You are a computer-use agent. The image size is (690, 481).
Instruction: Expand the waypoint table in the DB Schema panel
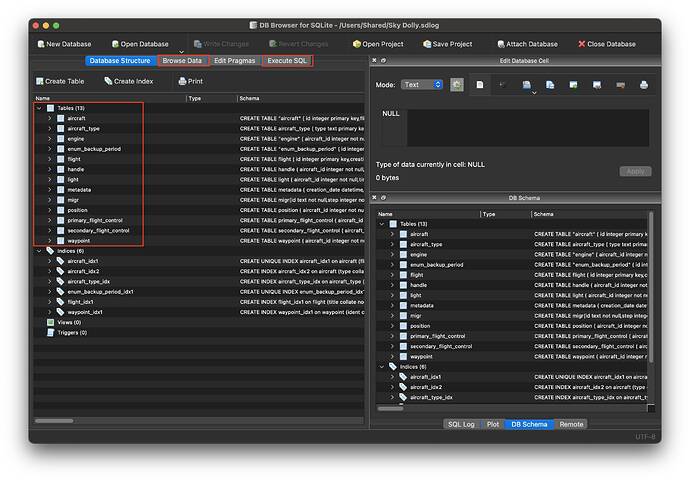(x=392, y=356)
